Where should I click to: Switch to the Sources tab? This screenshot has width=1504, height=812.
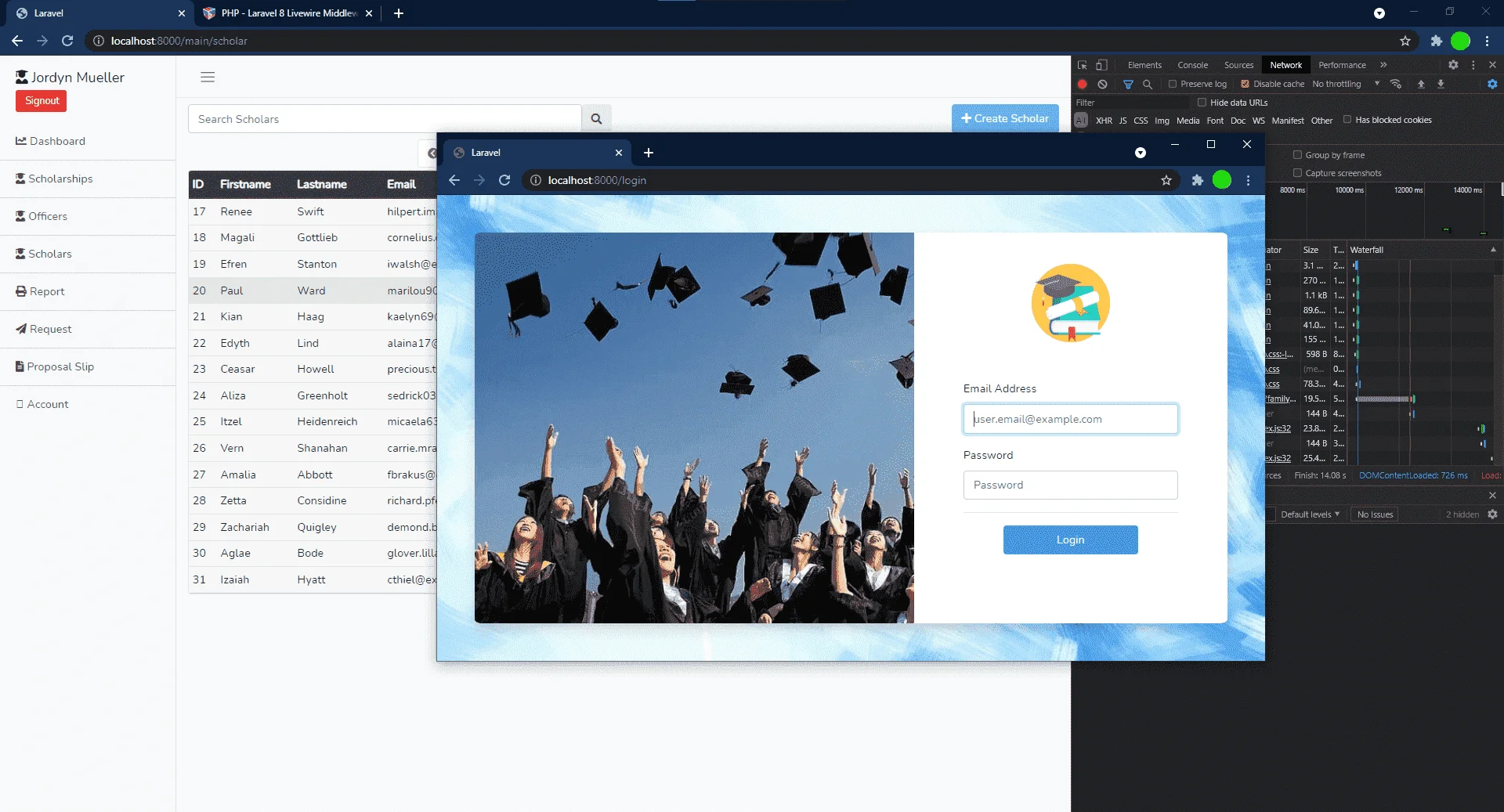point(1238,65)
